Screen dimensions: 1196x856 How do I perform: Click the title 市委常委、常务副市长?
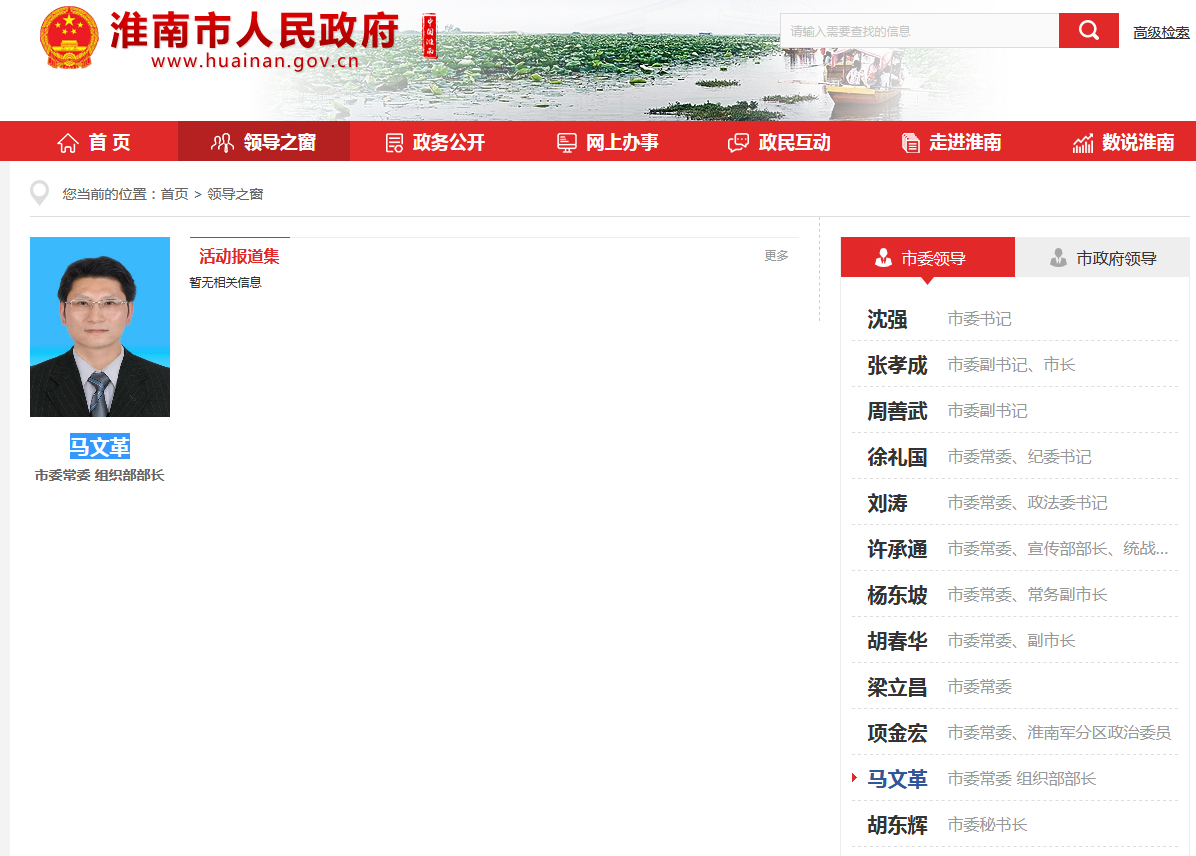click(1027, 594)
